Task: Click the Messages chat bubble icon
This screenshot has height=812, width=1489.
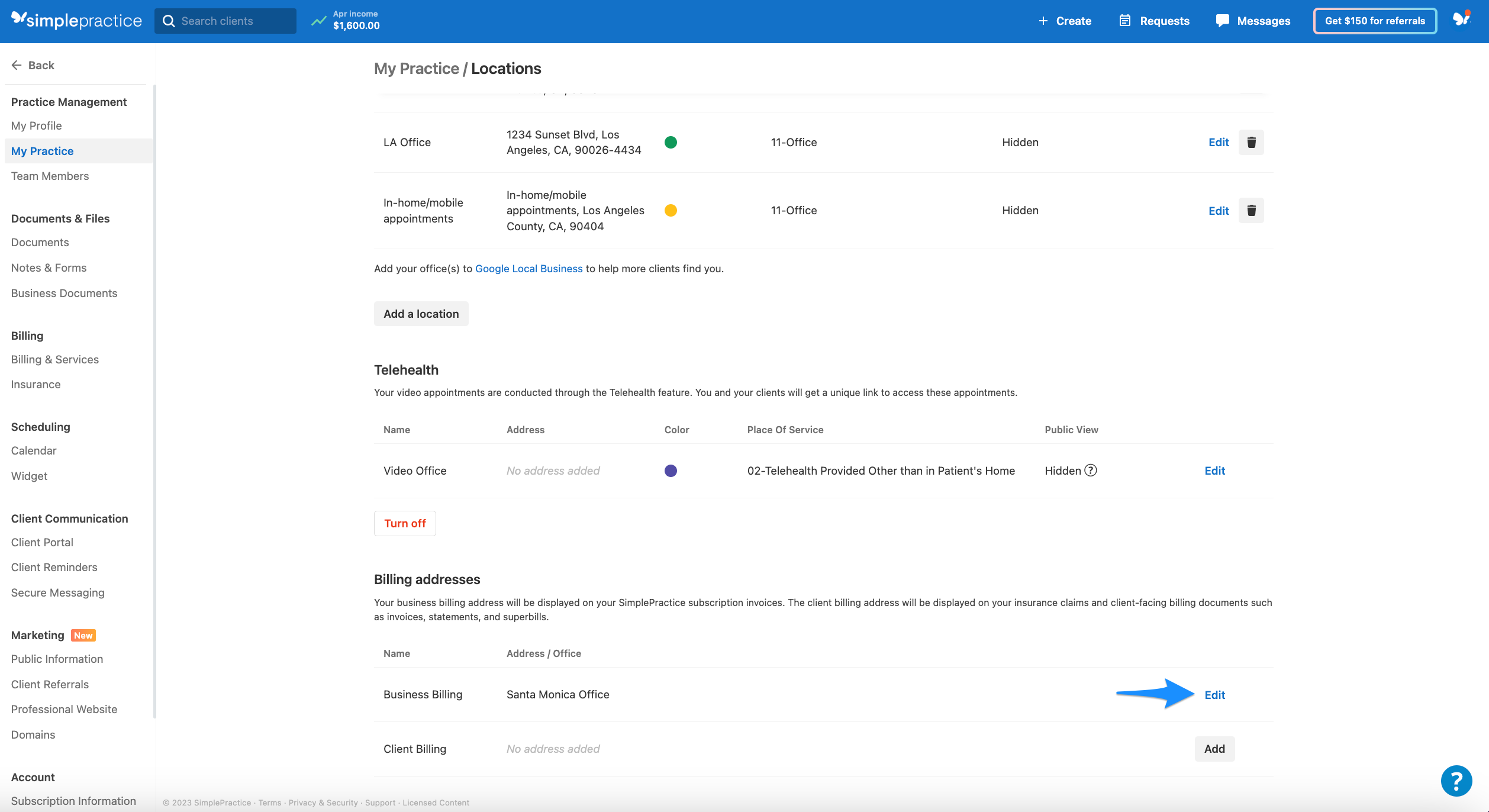Action: [1223, 21]
